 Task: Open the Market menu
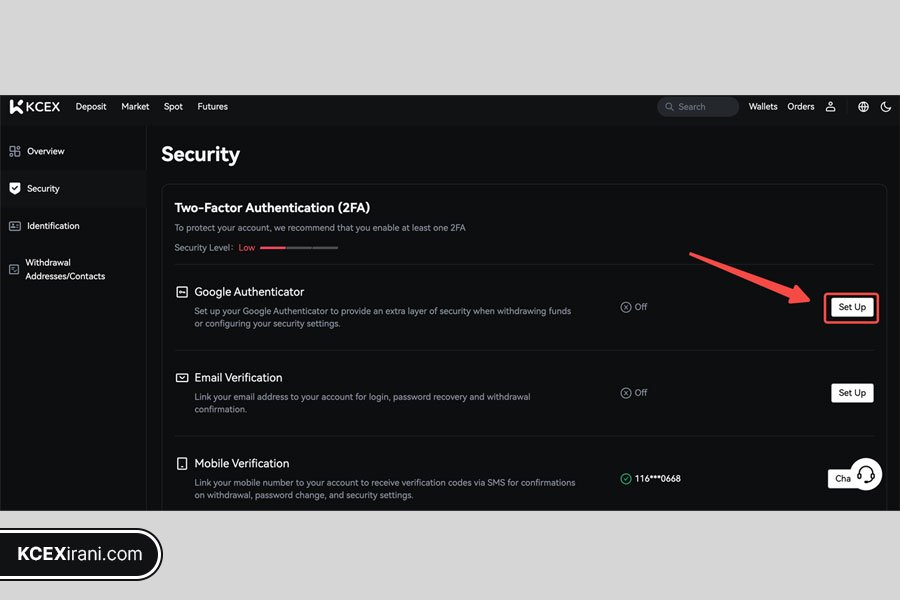click(x=135, y=107)
